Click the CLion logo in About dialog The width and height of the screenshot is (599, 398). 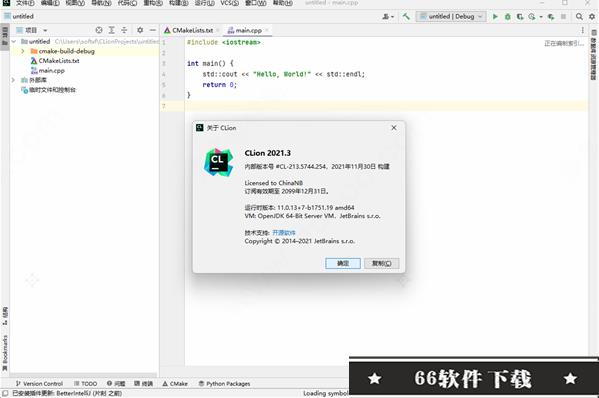pos(218,162)
